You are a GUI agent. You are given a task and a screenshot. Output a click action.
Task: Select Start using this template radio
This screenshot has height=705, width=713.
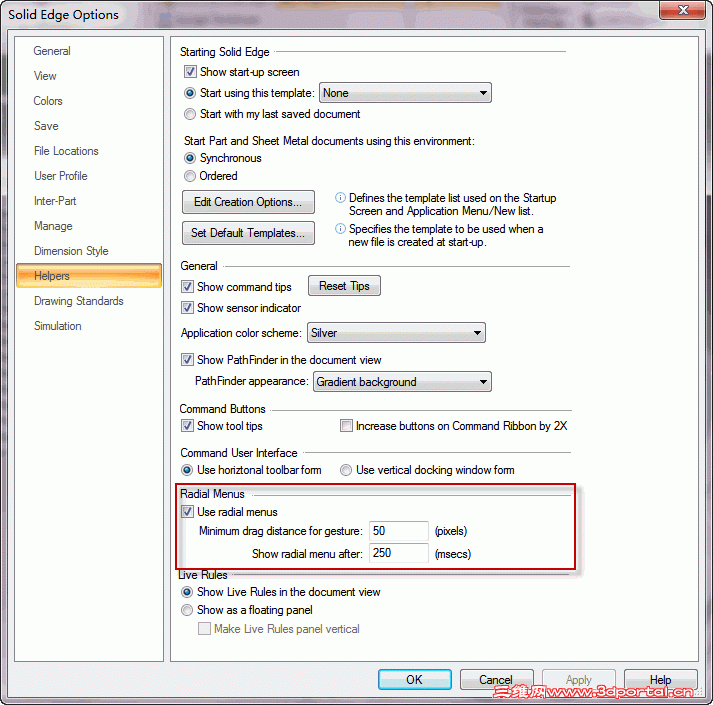190,93
